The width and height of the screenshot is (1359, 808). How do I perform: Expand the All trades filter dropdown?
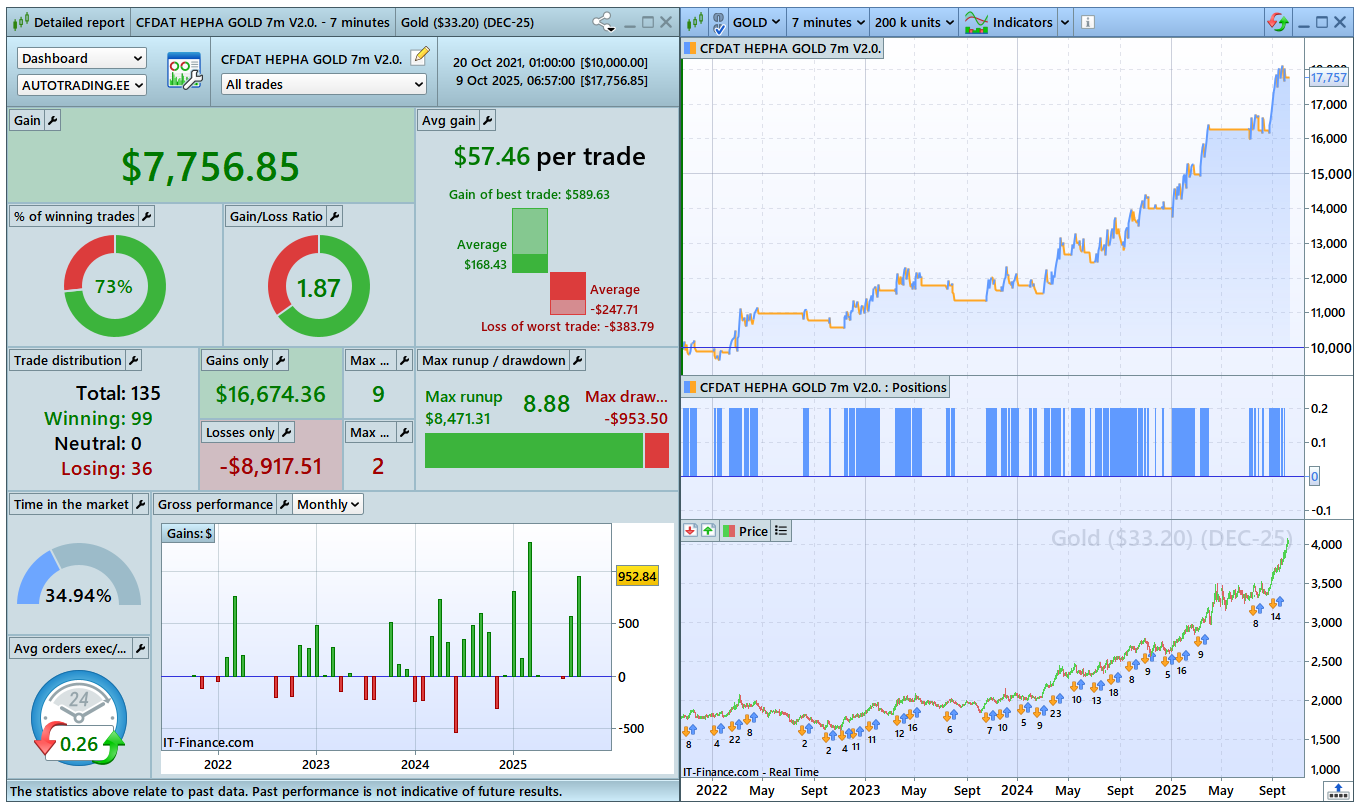coord(324,85)
